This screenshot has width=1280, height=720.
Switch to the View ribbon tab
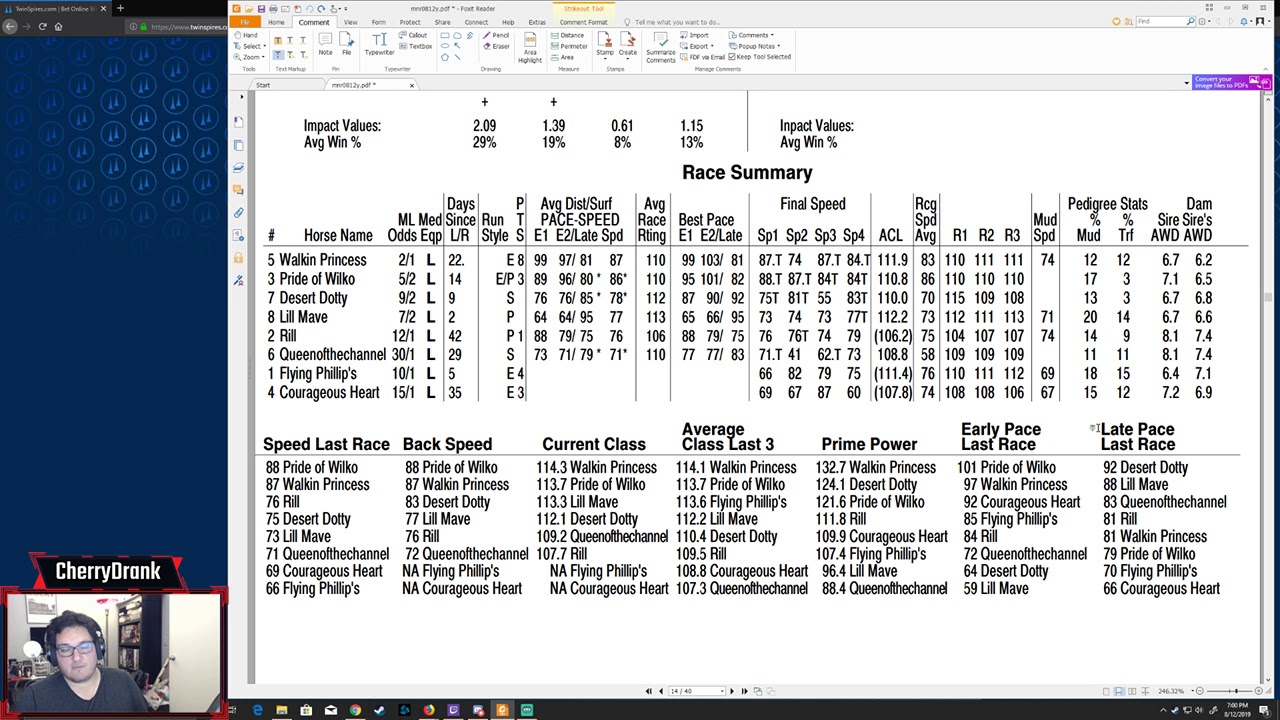350,22
